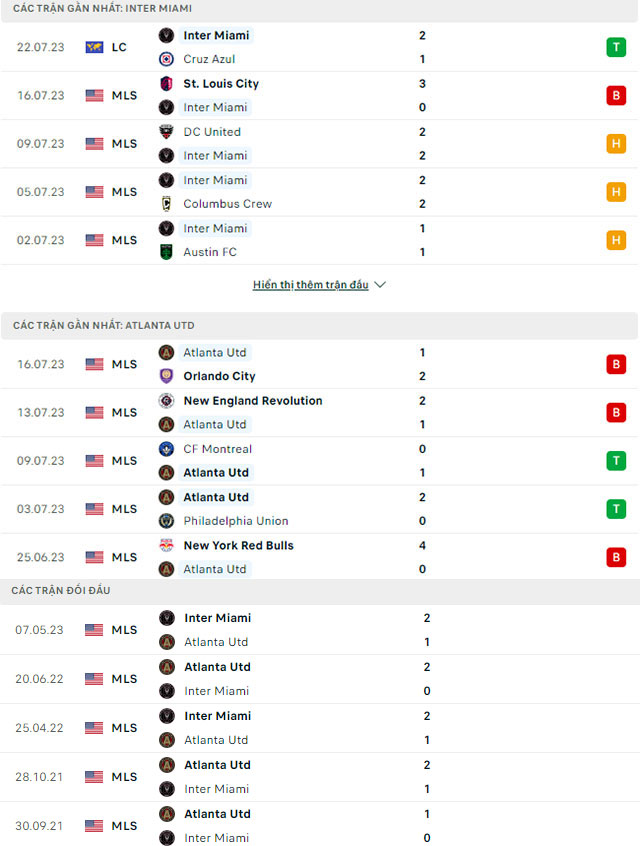Screen dimensions: 640x846
Task: Click the Philadelphia Union crest icon
Action: coord(166,521)
